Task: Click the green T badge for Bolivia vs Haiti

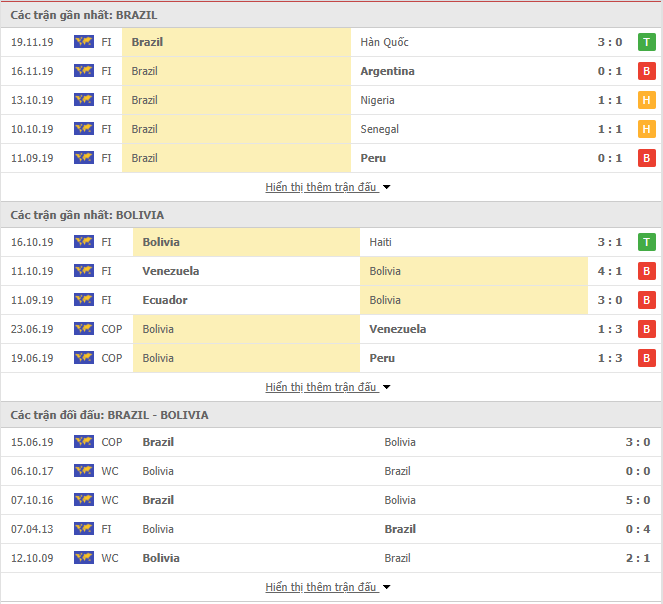Action: click(x=647, y=242)
